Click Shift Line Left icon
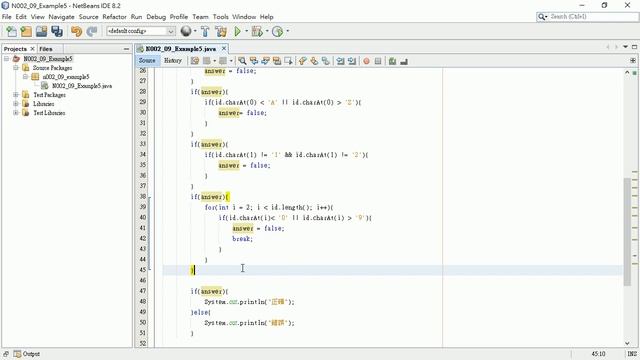This screenshot has width=640, height=360. (340, 61)
